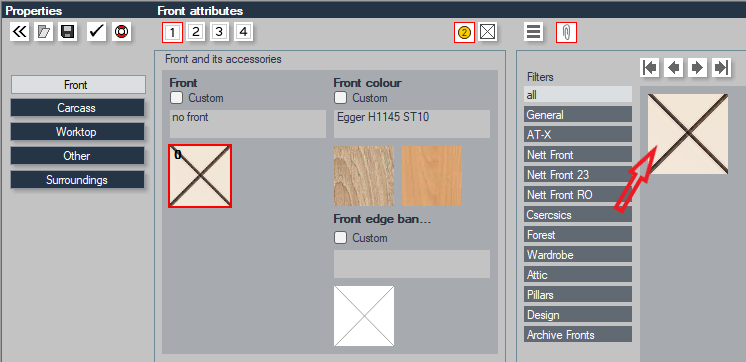Jump to first page with skip-back arrow
This screenshot has height=362, width=746.
650,68
